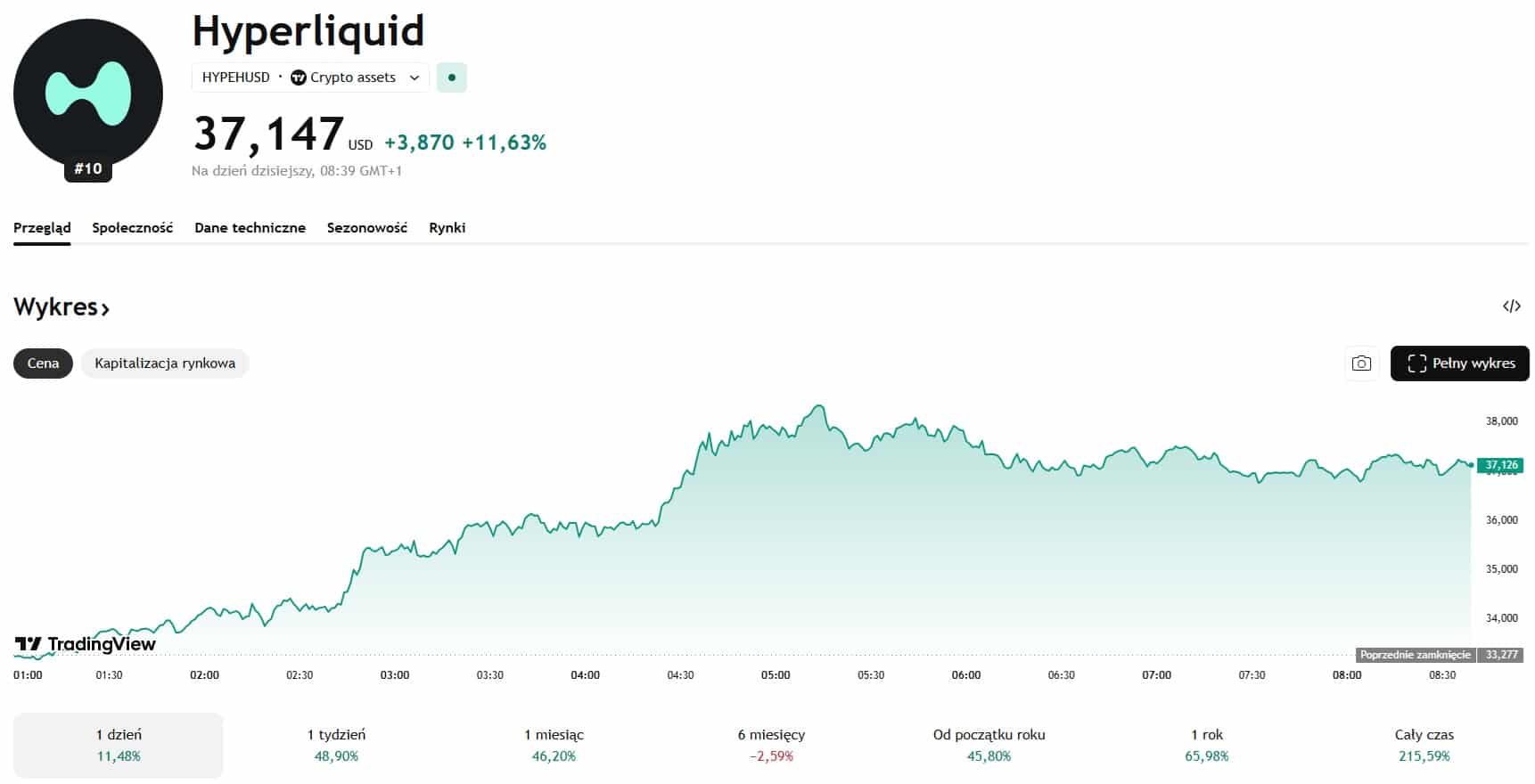Choose the 6 miesięcy range
The height and width of the screenshot is (784, 1535).
[x=771, y=745]
